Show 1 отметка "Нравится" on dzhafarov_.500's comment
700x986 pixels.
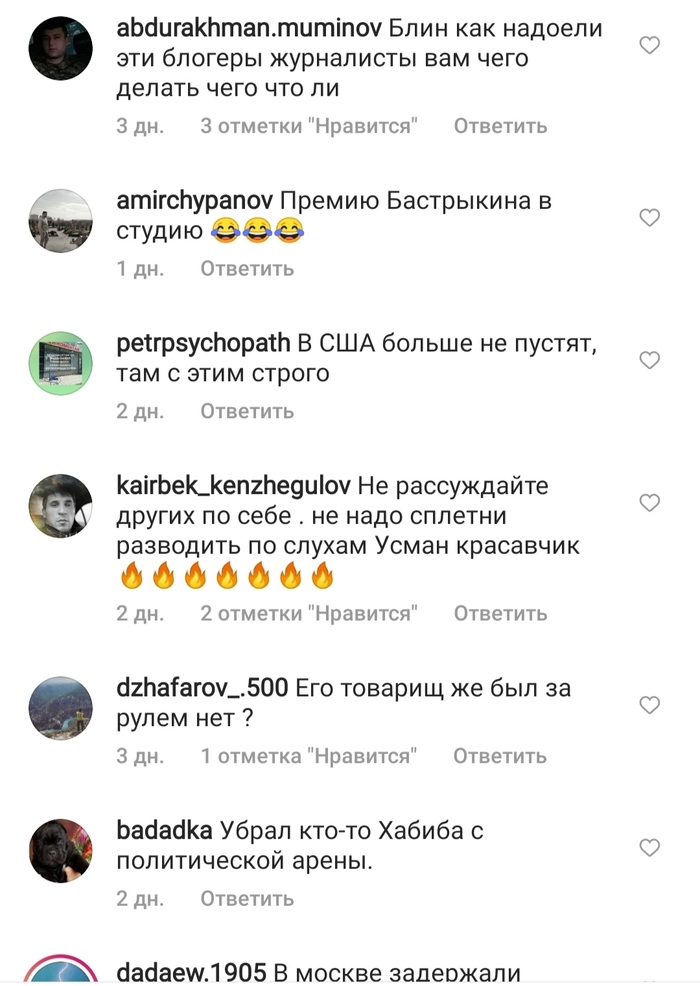(x=309, y=756)
